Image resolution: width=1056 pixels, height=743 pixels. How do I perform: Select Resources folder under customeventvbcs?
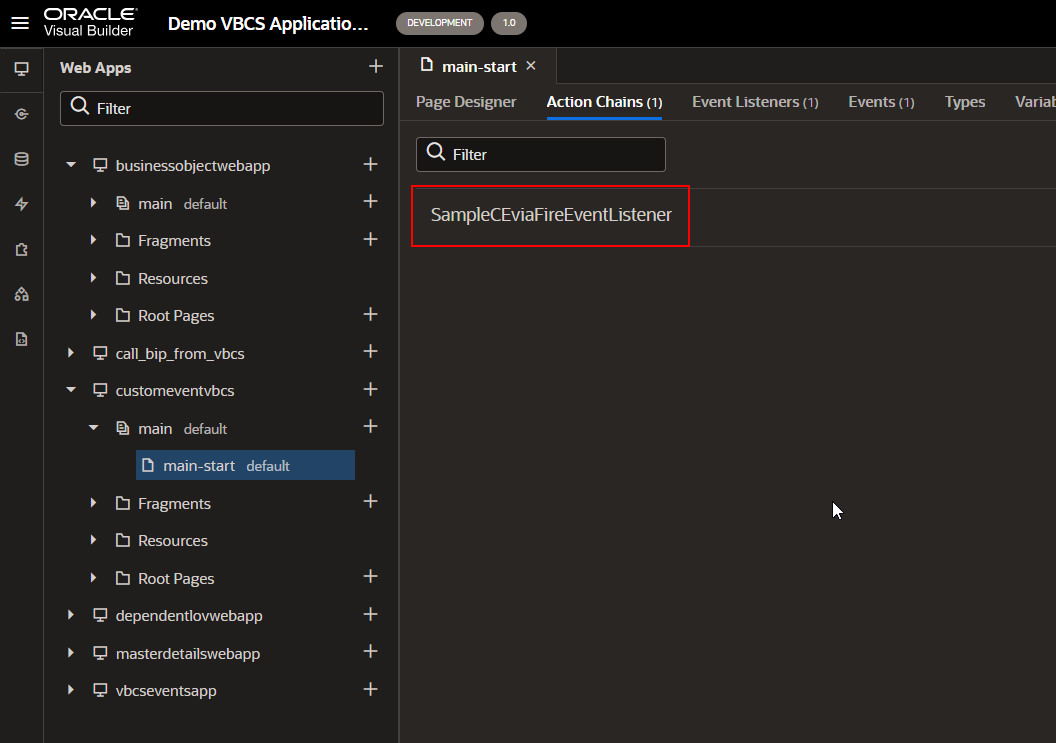coord(172,540)
